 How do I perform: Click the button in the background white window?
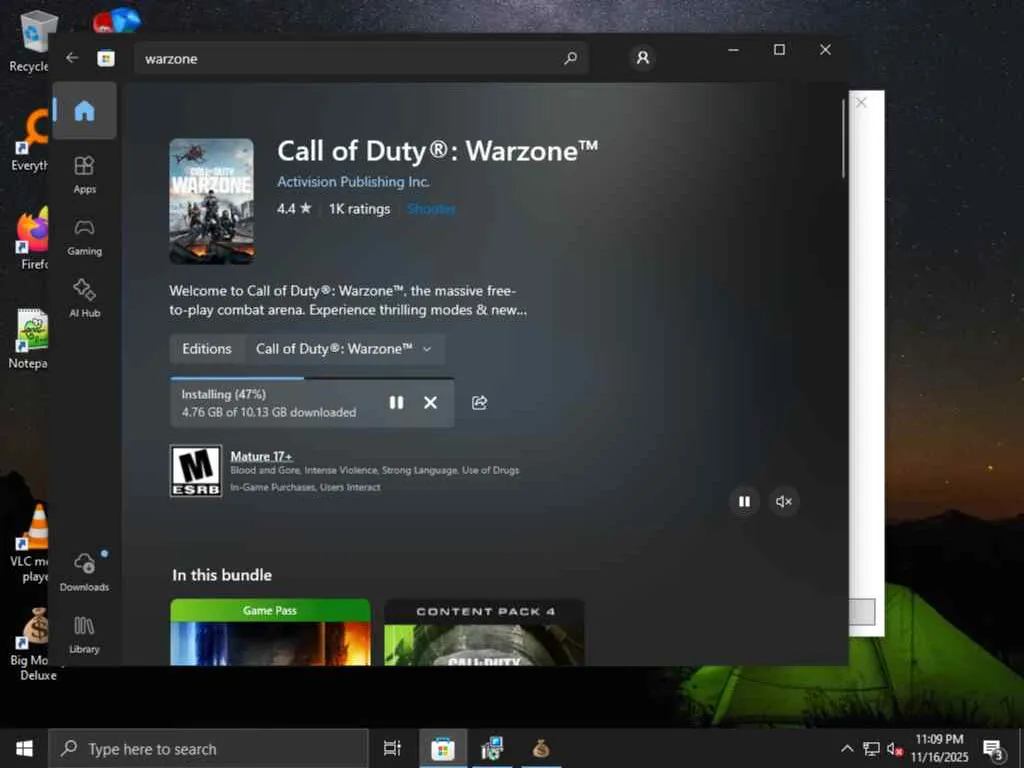tap(862, 612)
